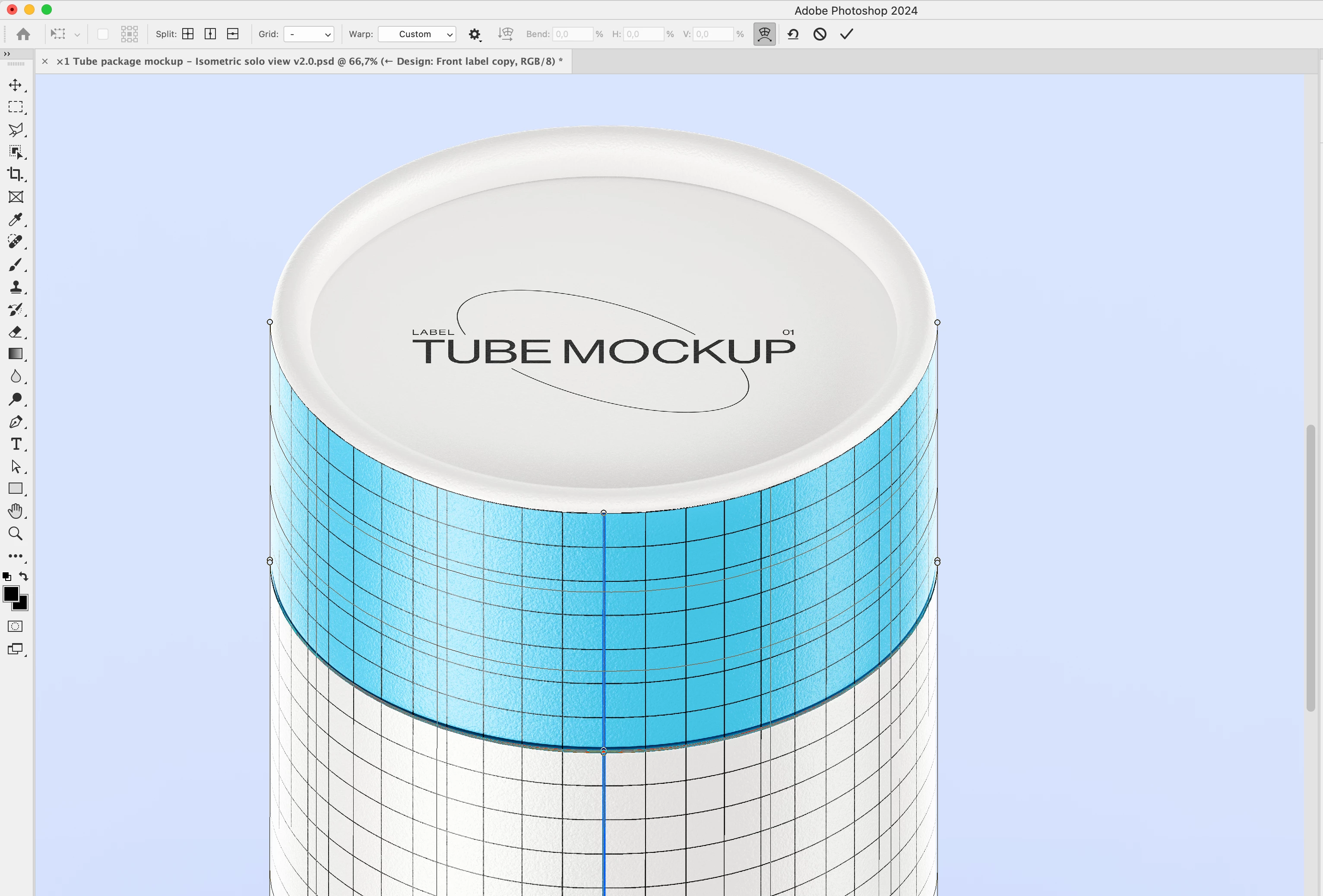Open the foreground color swatch
This screenshot has height=896, width=1323.
[x=11, y=594]
